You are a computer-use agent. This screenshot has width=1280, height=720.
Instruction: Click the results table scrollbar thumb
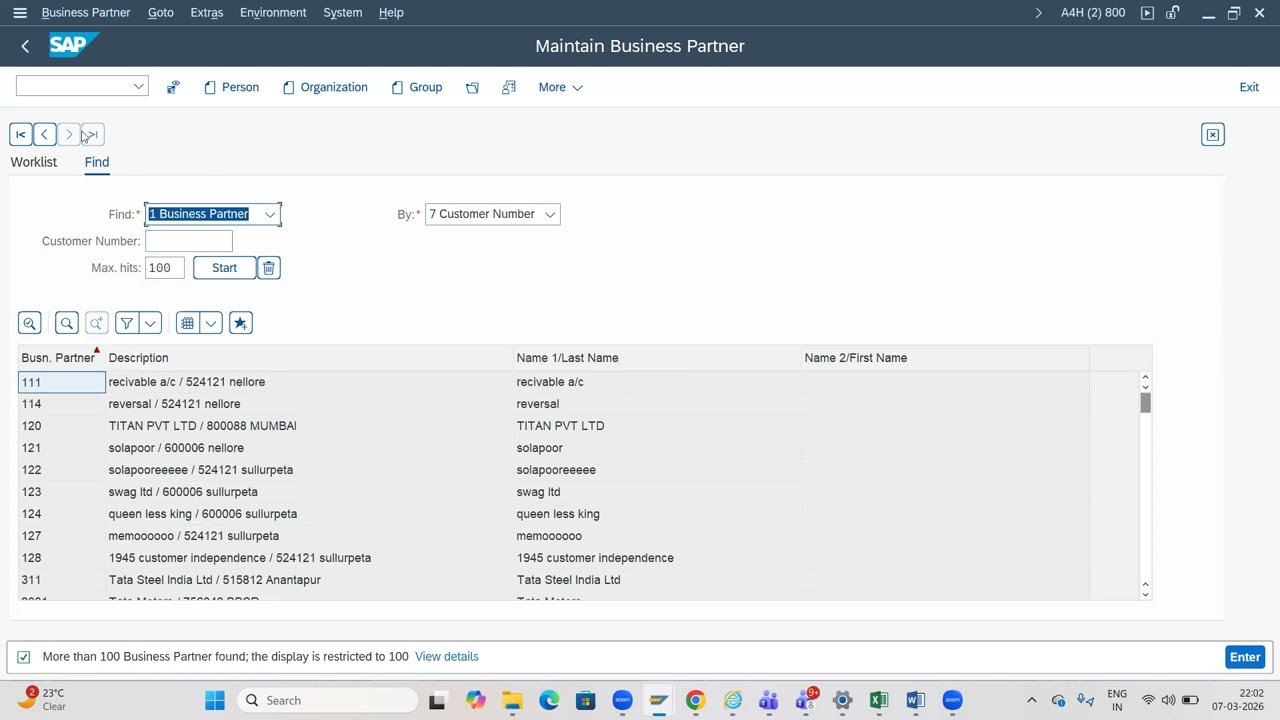pos(1145,403)
